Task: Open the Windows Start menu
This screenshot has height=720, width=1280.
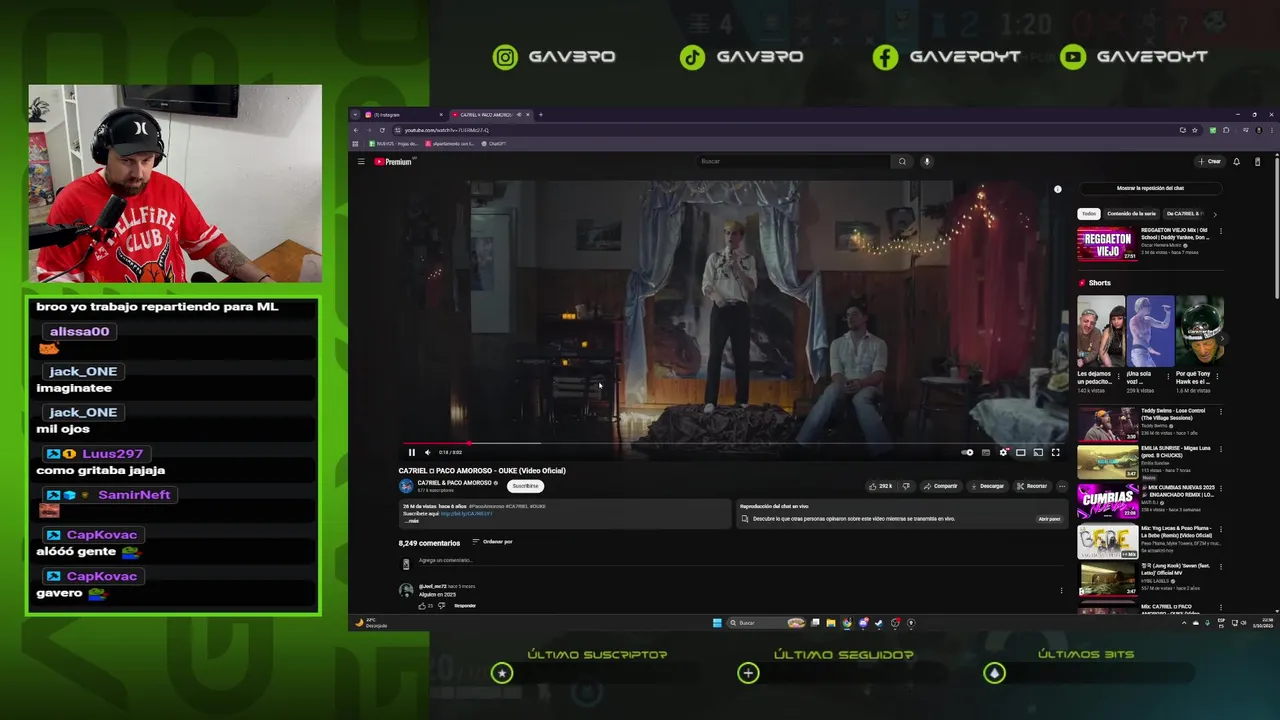Action: tap(717, 623)
